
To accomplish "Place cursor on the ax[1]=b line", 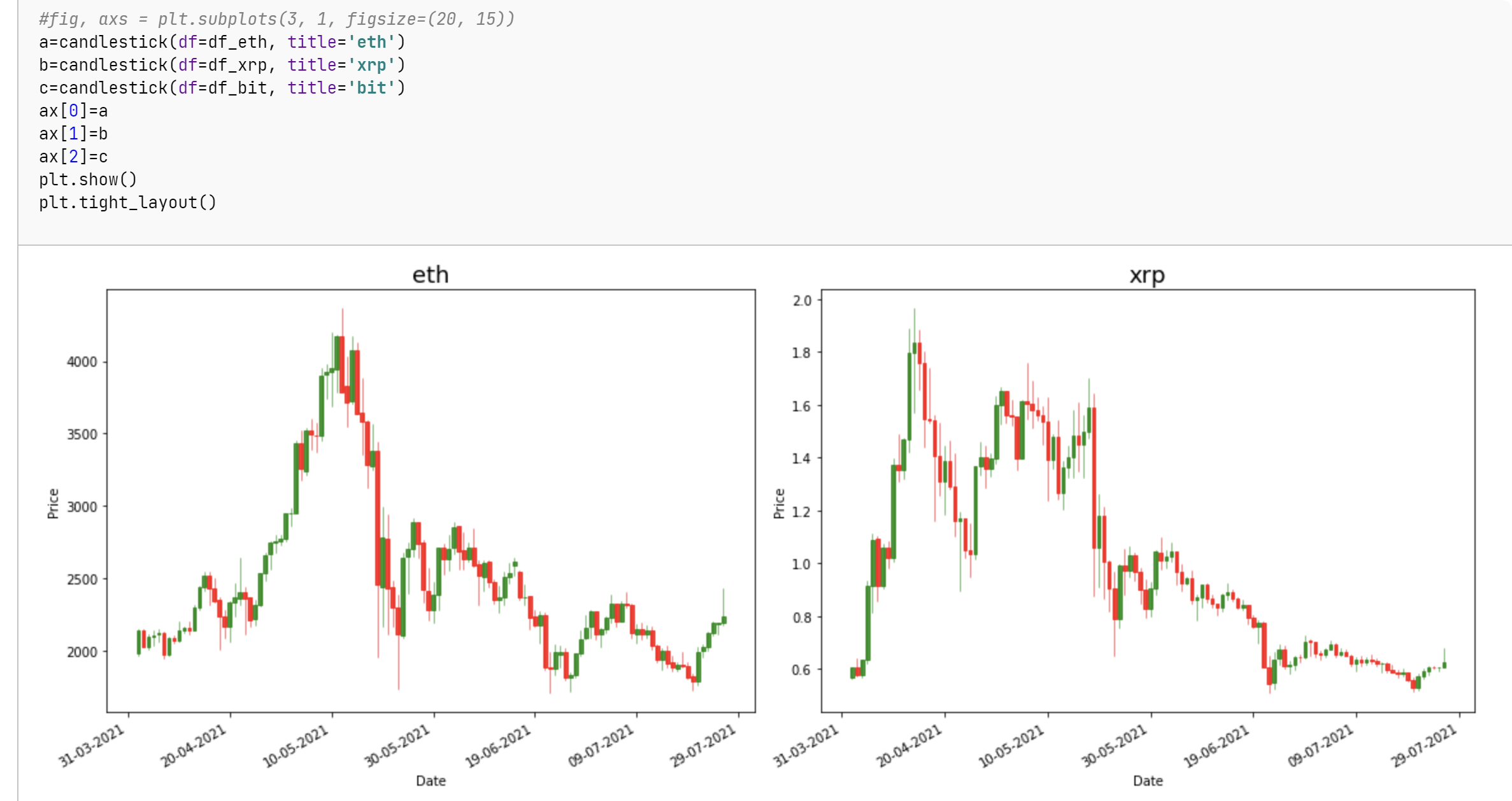I will pyautogui.click(x=73, y=134).
